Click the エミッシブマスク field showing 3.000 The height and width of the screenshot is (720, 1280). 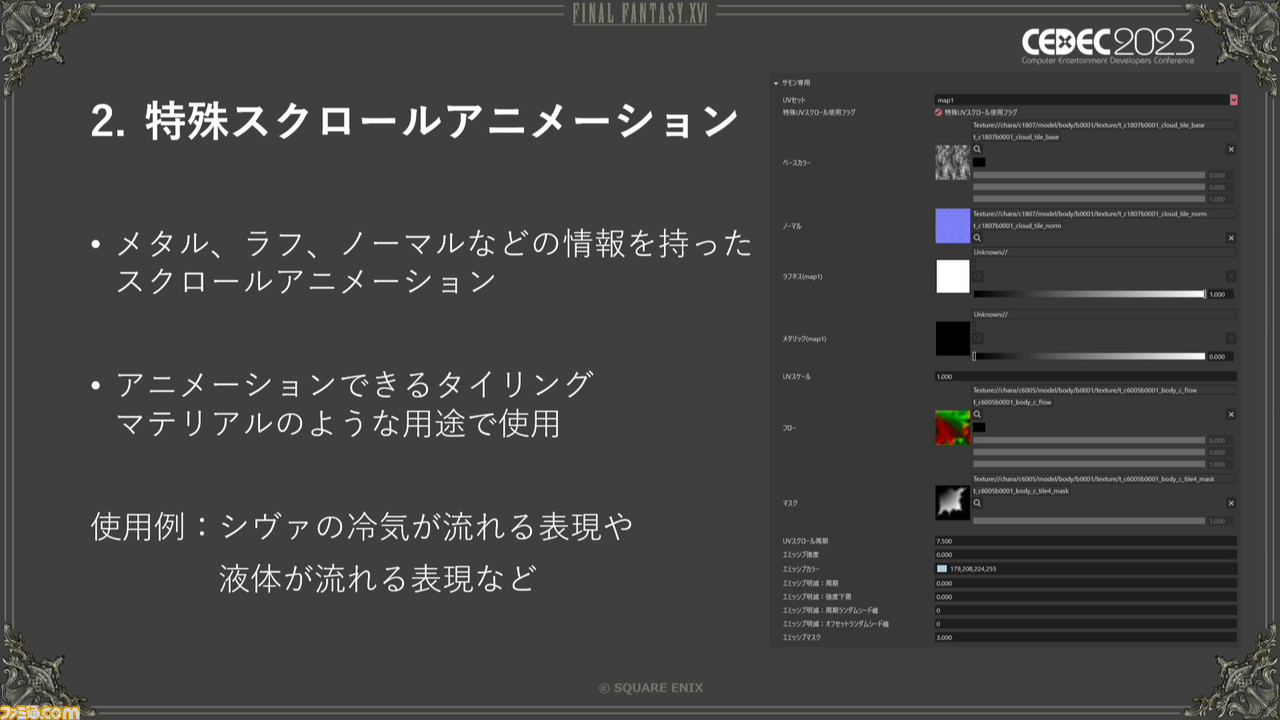tap(1085, 637)
